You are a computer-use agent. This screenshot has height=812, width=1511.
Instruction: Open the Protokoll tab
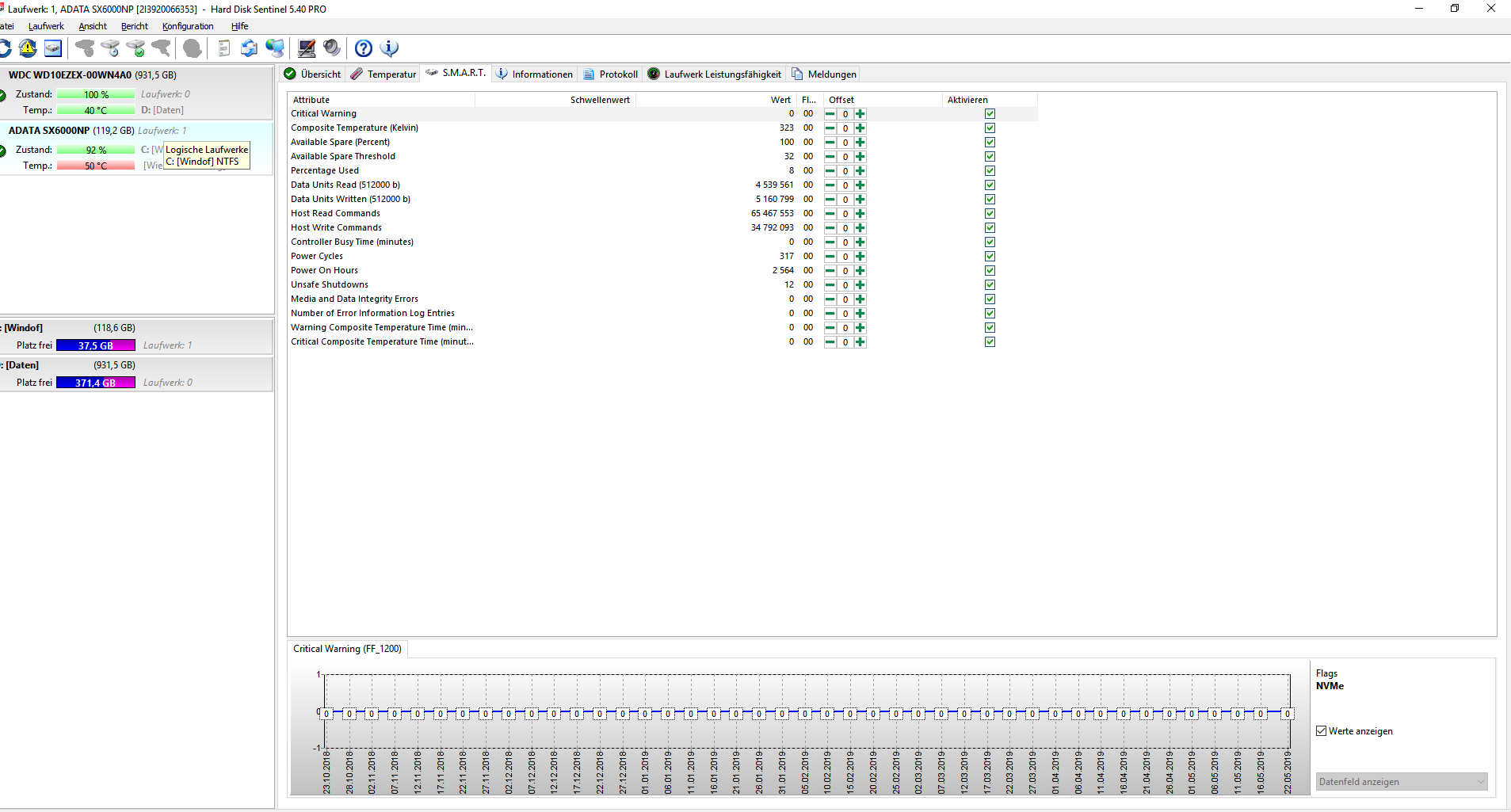pyautogui.click(x=611, y=74)
